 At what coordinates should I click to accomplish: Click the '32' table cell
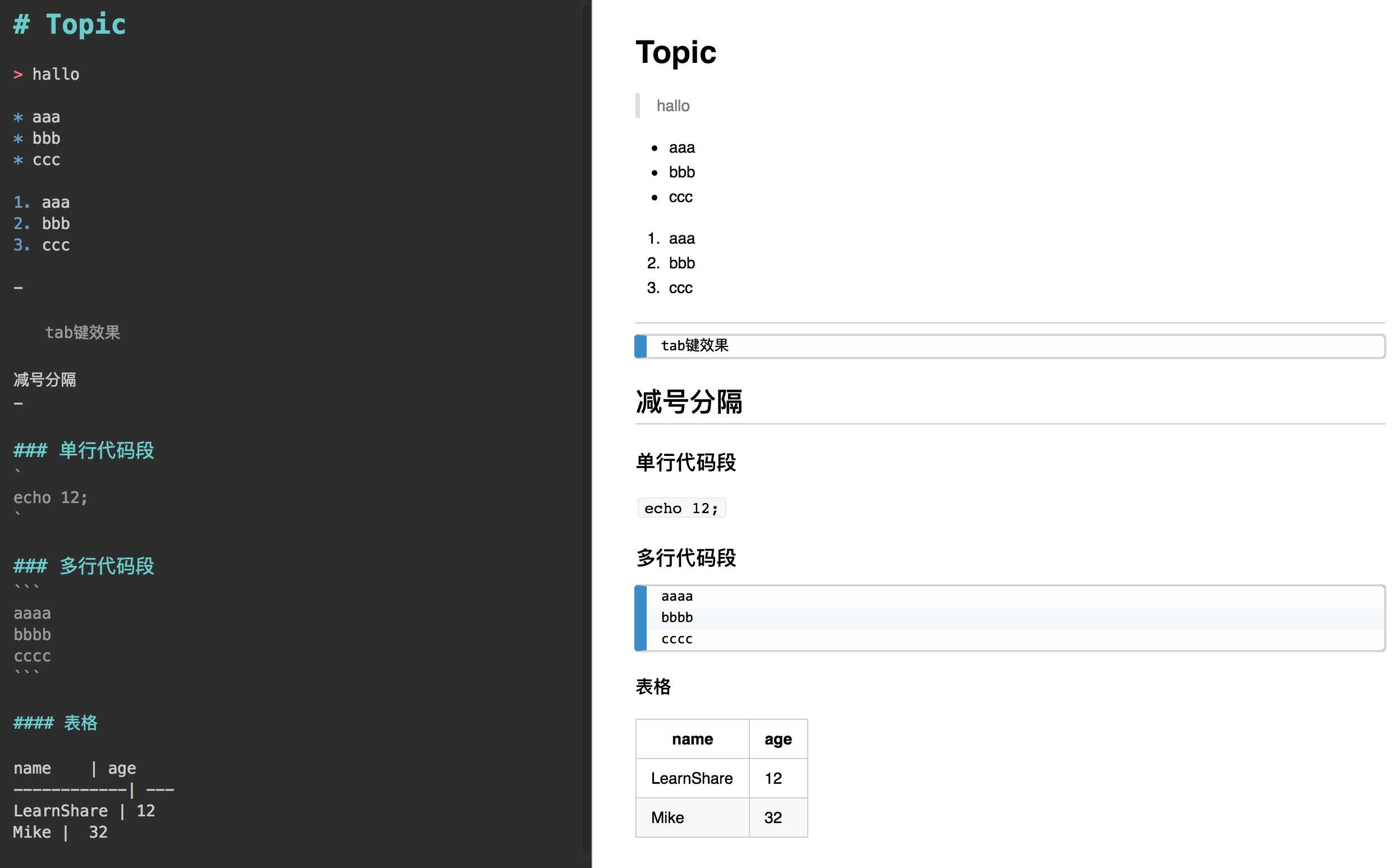[x=778, y=817]
